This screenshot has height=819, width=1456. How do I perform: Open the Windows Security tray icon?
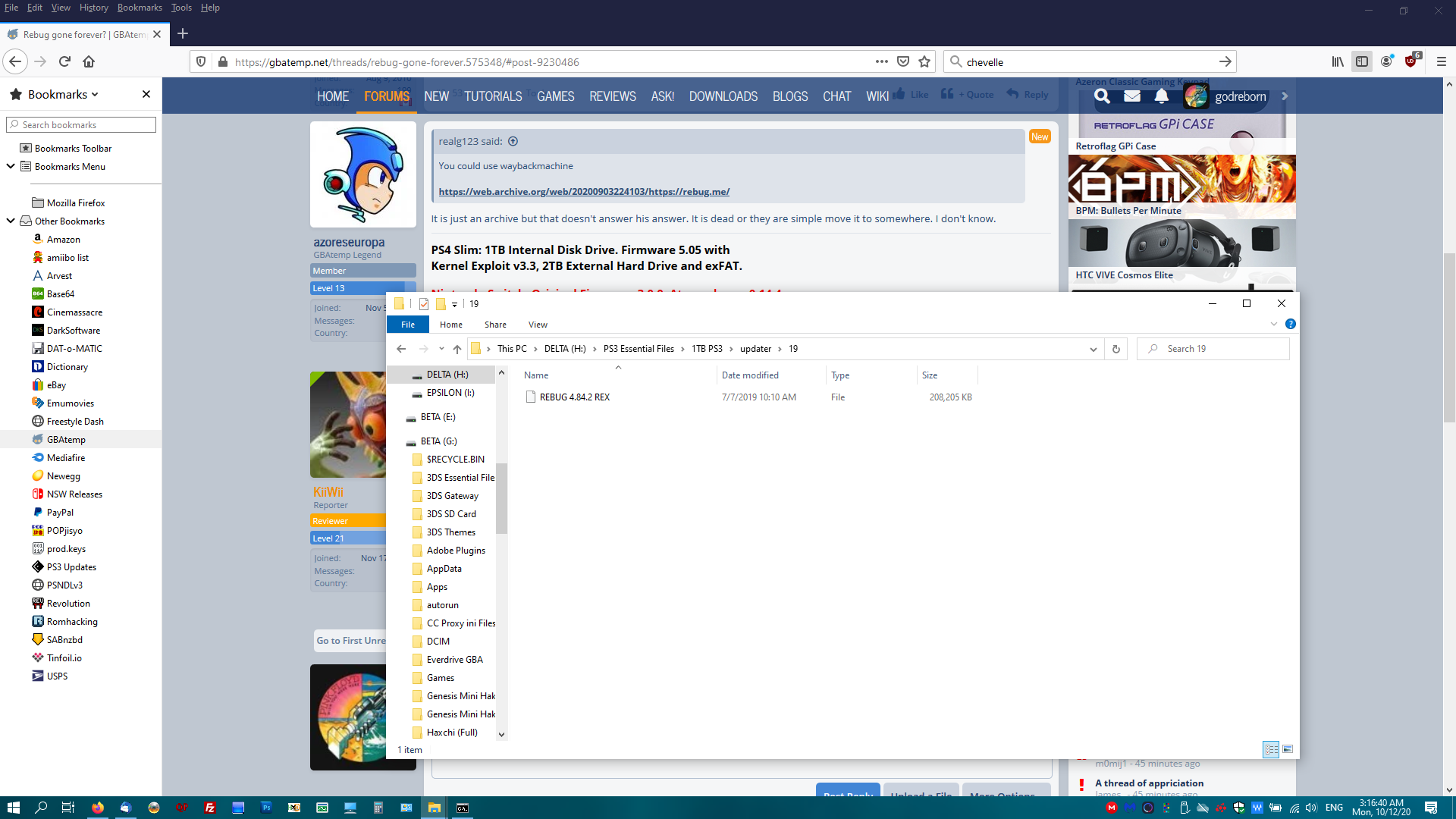point(1239,808)
